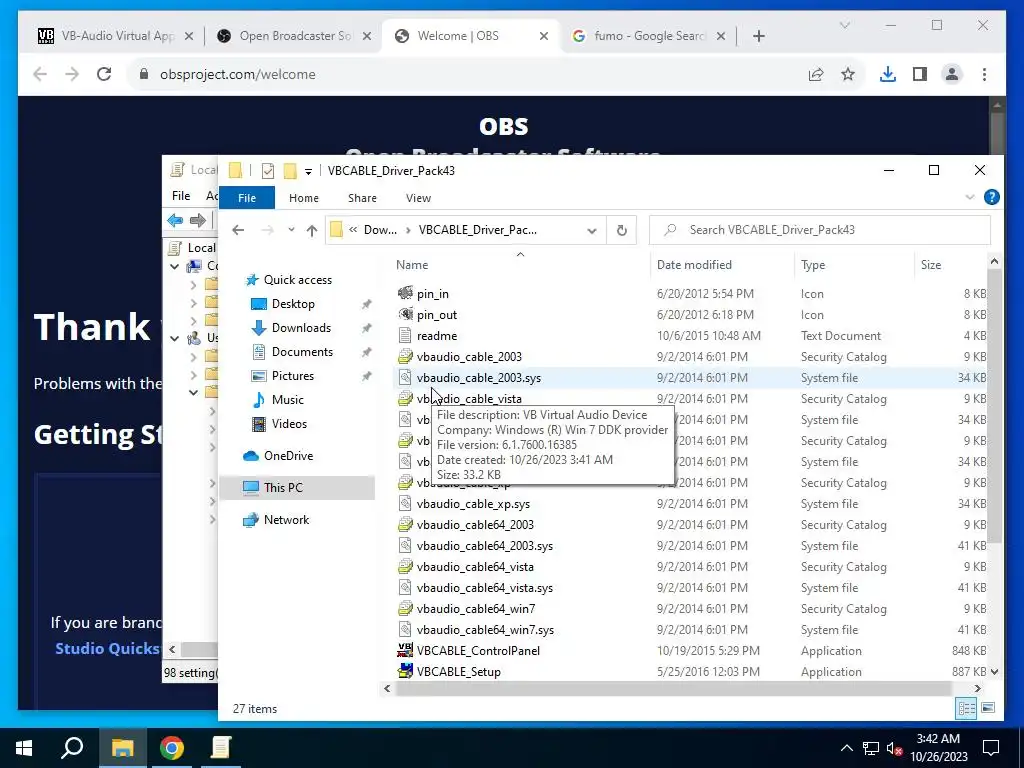Open recent locations dropdown in Explorer
The height and width of the screenshot is (768, 1024).
291,230
